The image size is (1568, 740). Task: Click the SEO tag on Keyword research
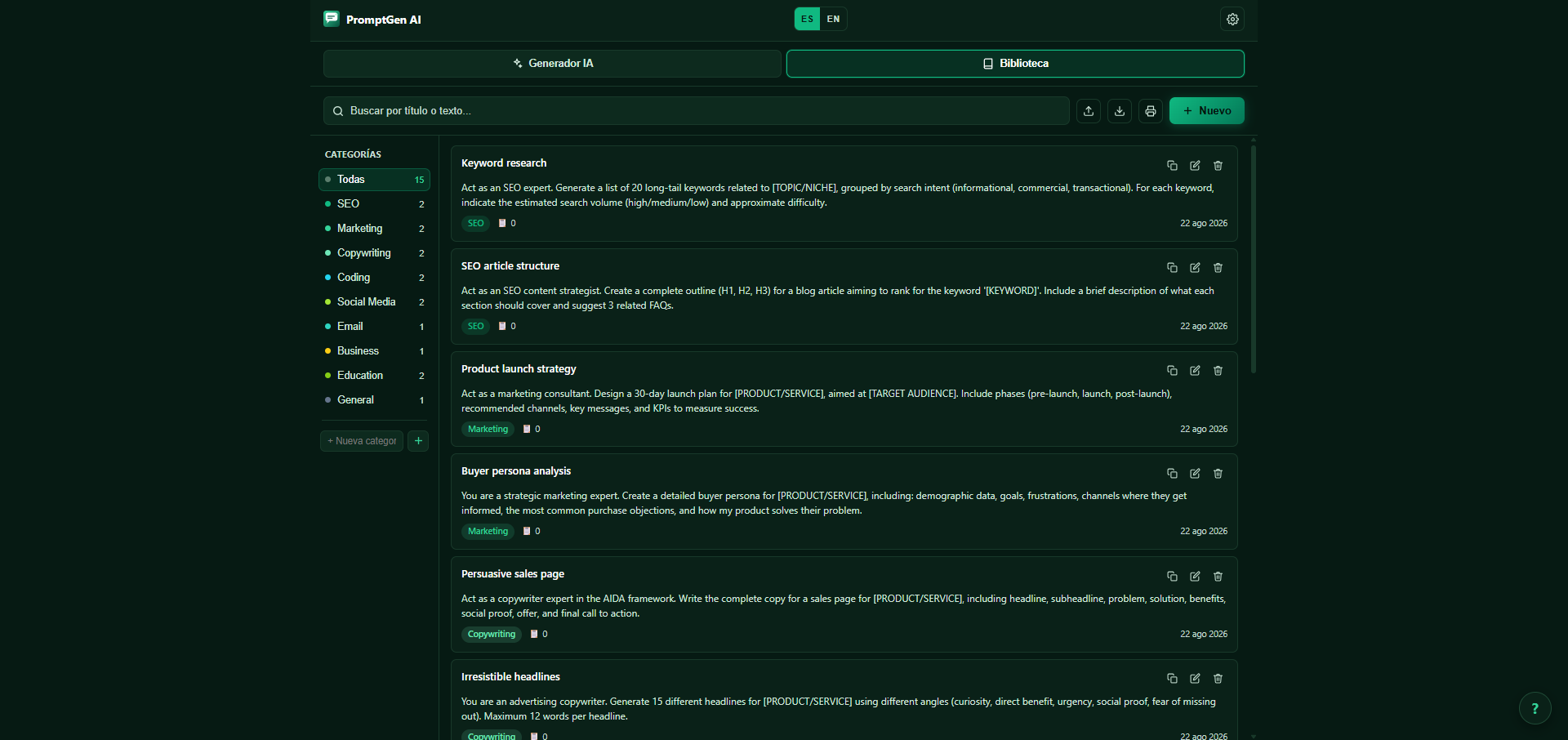click(x=475, y=224)
